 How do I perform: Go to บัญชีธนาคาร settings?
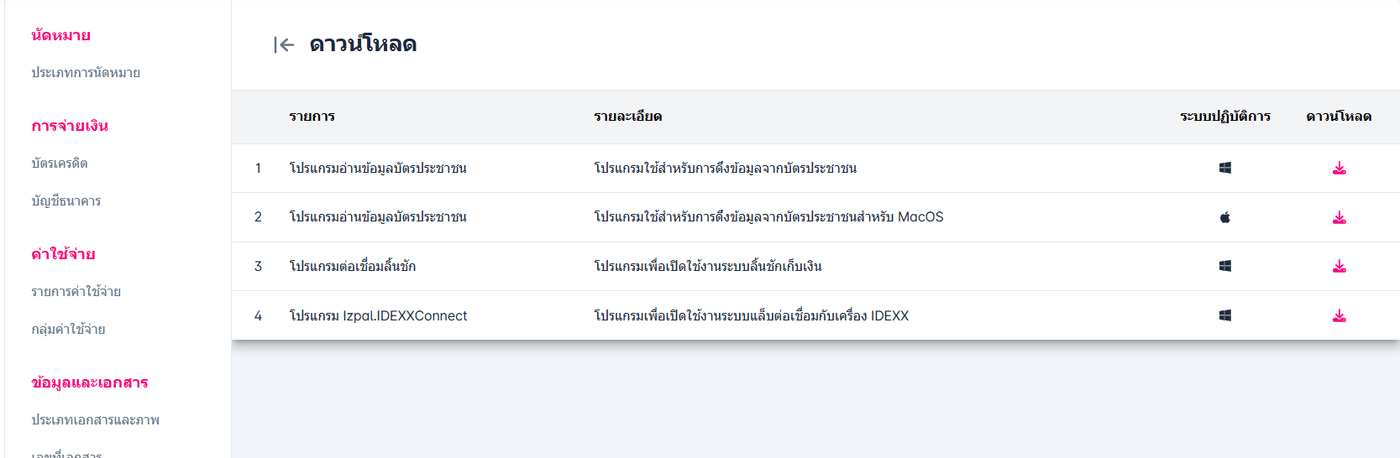point(66,201)
